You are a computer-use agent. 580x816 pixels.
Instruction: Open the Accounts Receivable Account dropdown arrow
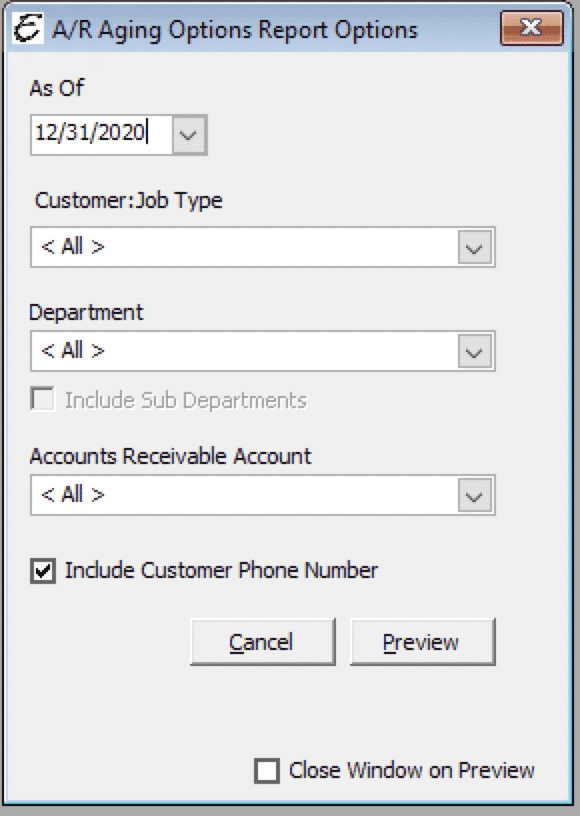coord(475,495)
